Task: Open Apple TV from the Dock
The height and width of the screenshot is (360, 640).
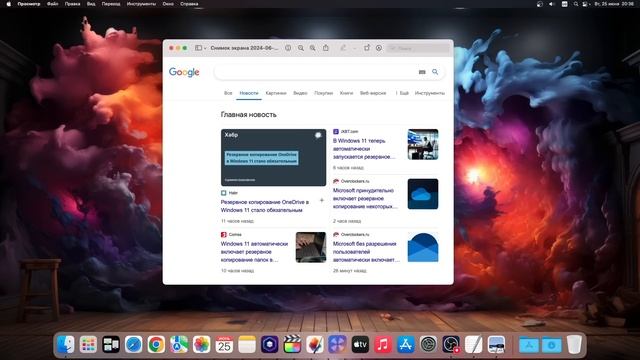Action: coord(360,344)
